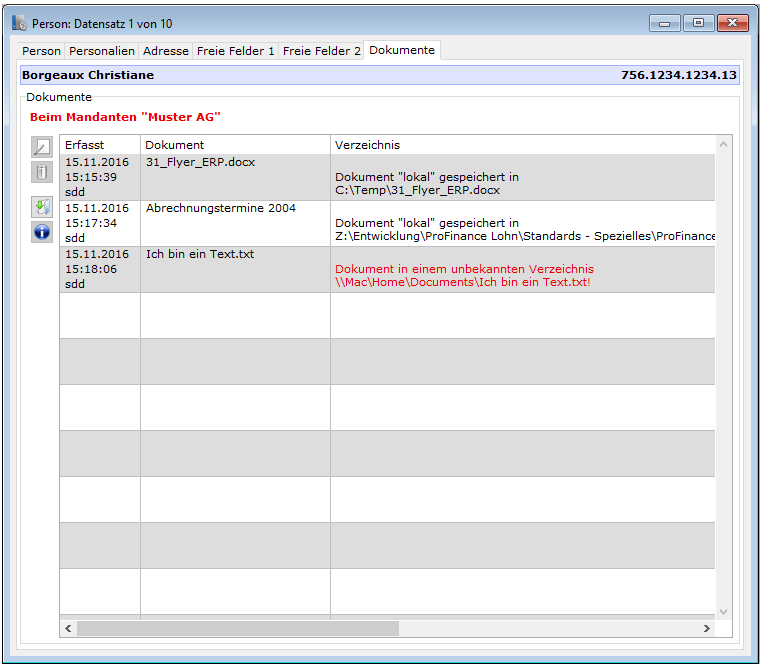The height and width of the screenshot is (670, 766).
Task: Open the Personalien tab
Action: pyautogui.click(x=101, y=51)
